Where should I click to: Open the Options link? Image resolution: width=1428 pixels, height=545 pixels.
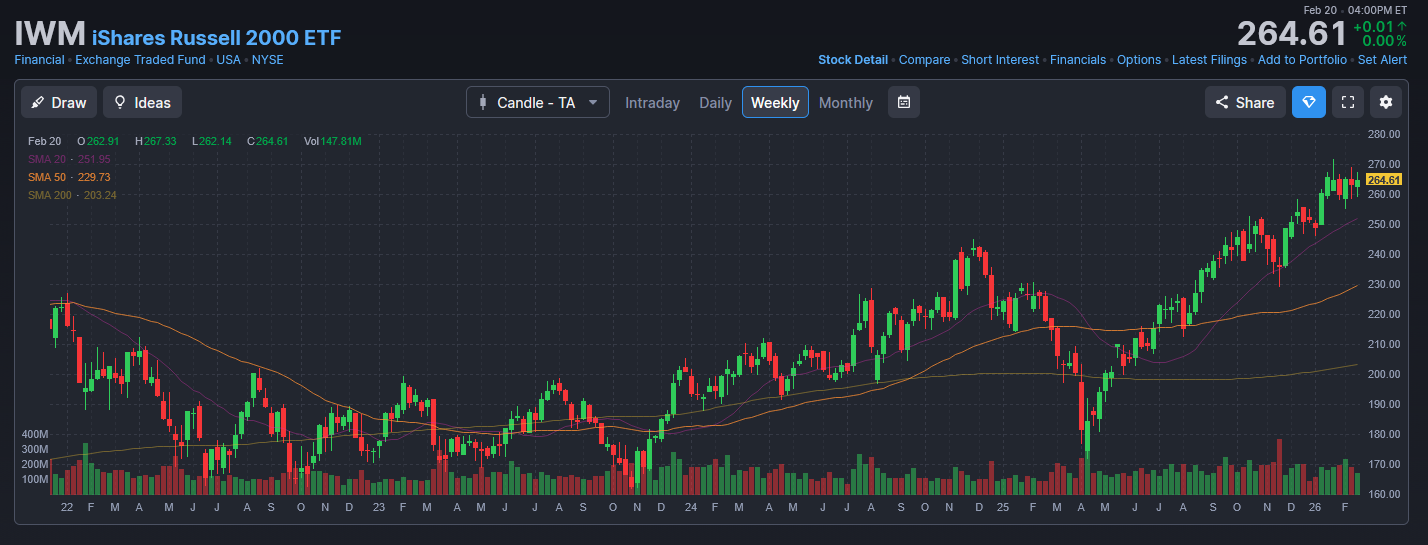1139,60
